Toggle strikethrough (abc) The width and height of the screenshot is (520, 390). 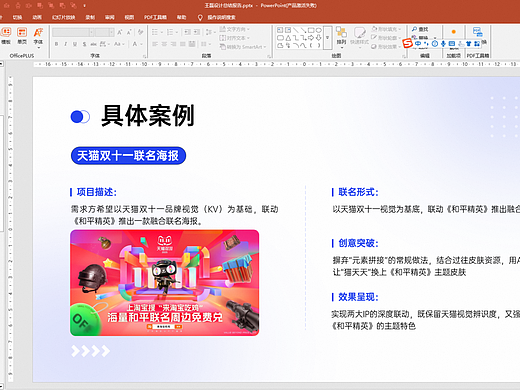point(94,44)
